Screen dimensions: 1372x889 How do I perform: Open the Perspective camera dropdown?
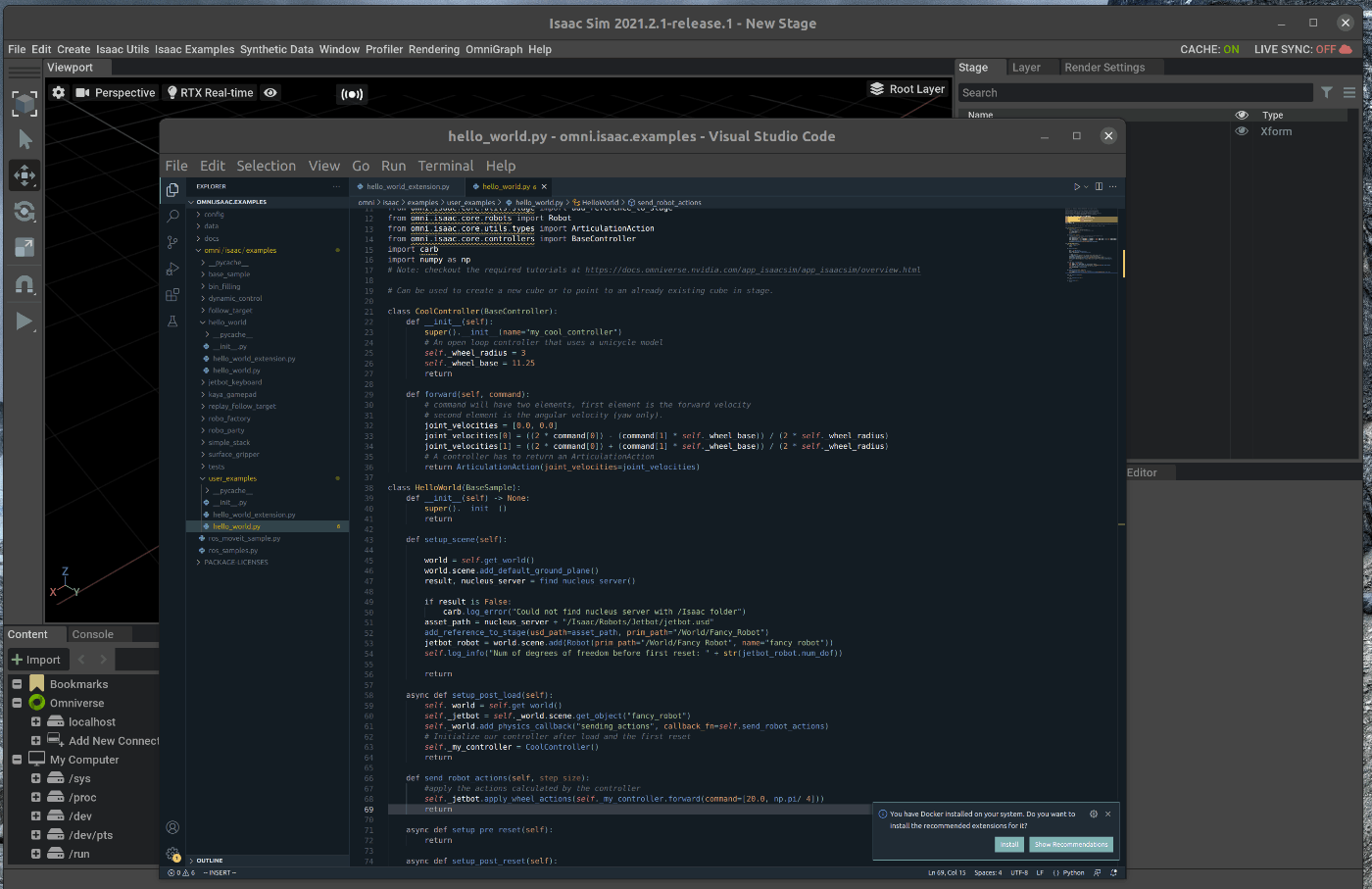pyautogui.click(x=116, y=92)
